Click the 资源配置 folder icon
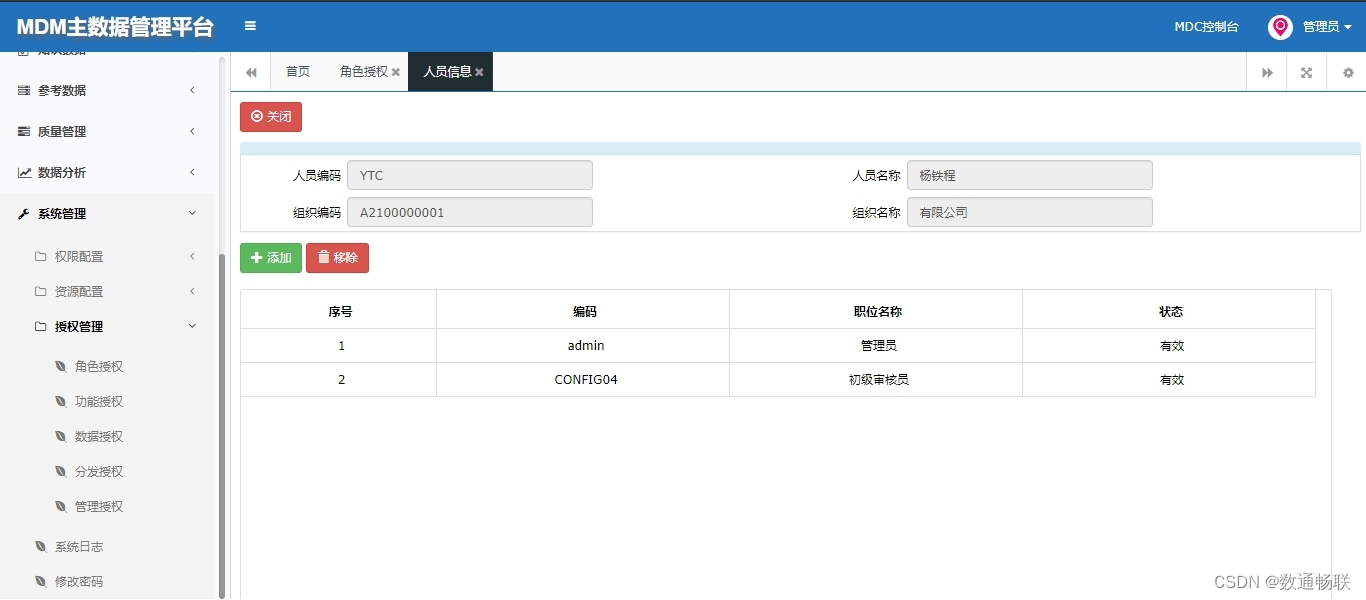Image resolution: width=1366 pixels, height=600 pixels. [x=40, y=291]
